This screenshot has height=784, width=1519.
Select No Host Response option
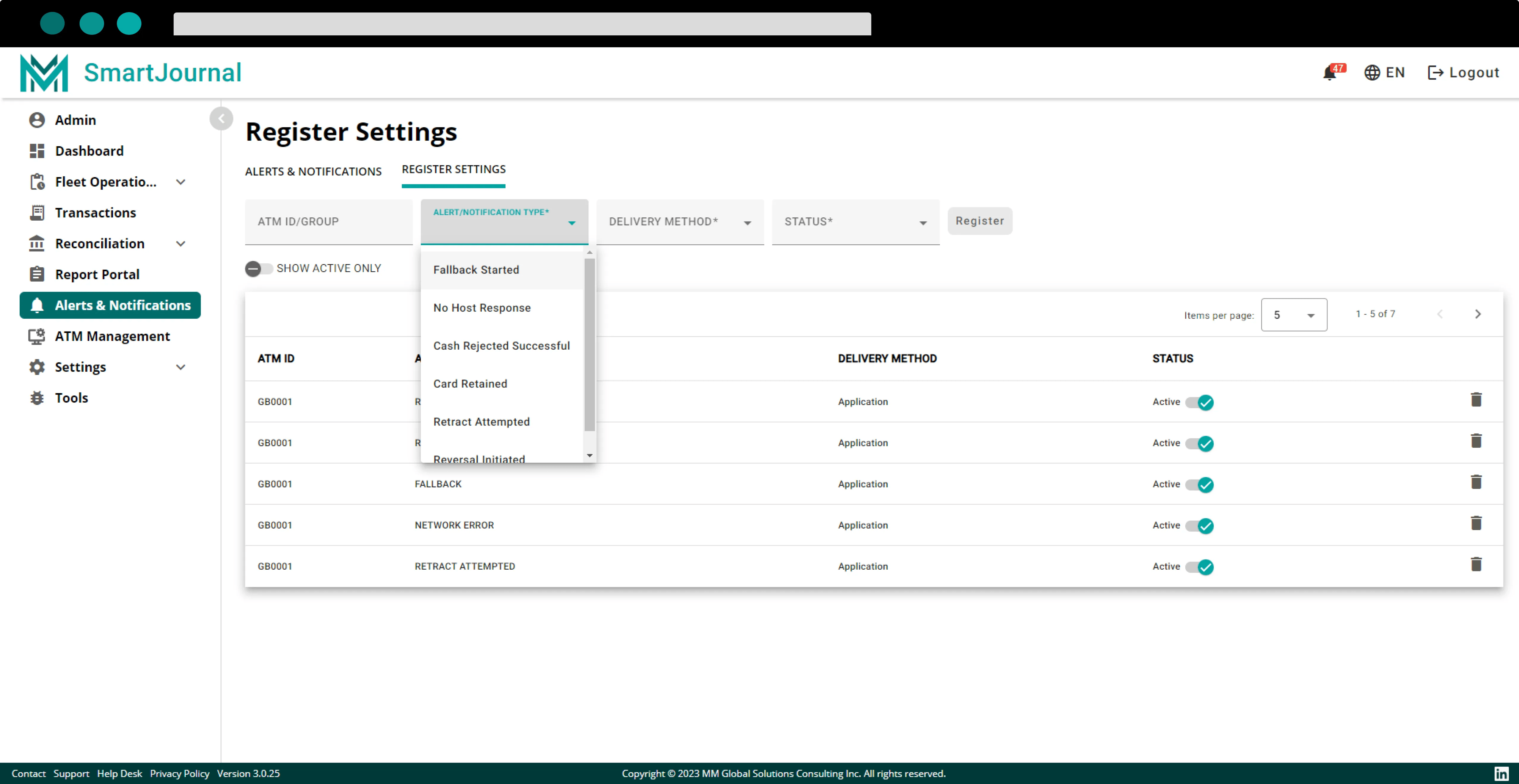[x=502, y=308]
